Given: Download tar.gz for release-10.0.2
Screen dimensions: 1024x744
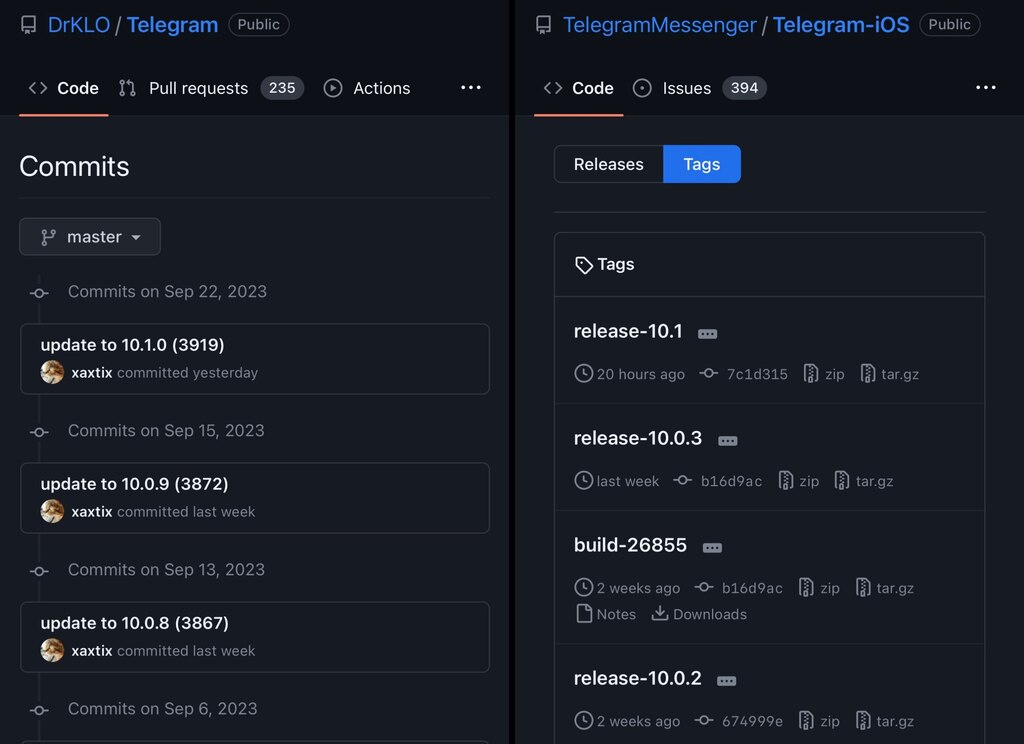Looking at the screenshot, I should click(884, 721).
